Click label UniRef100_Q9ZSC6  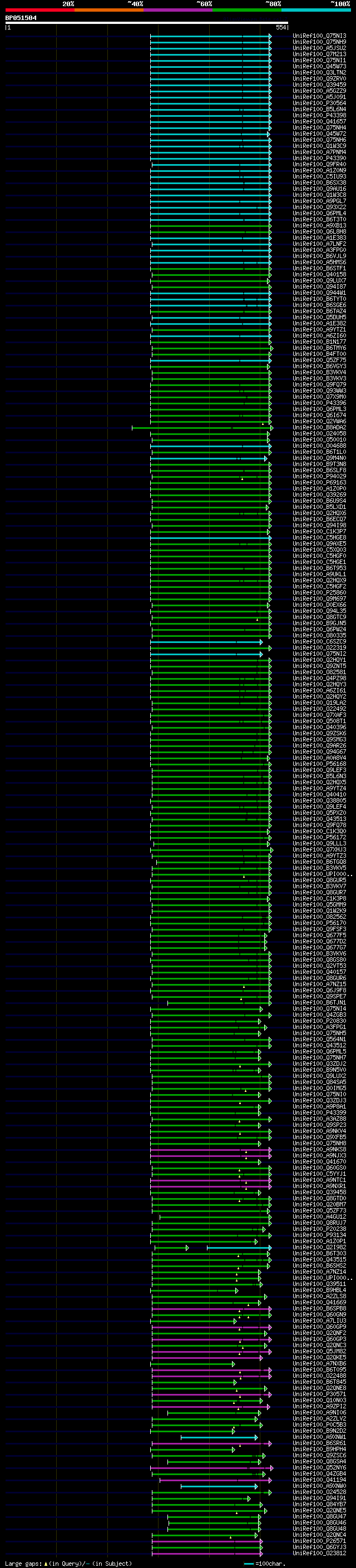click(x=319, y=1456)
